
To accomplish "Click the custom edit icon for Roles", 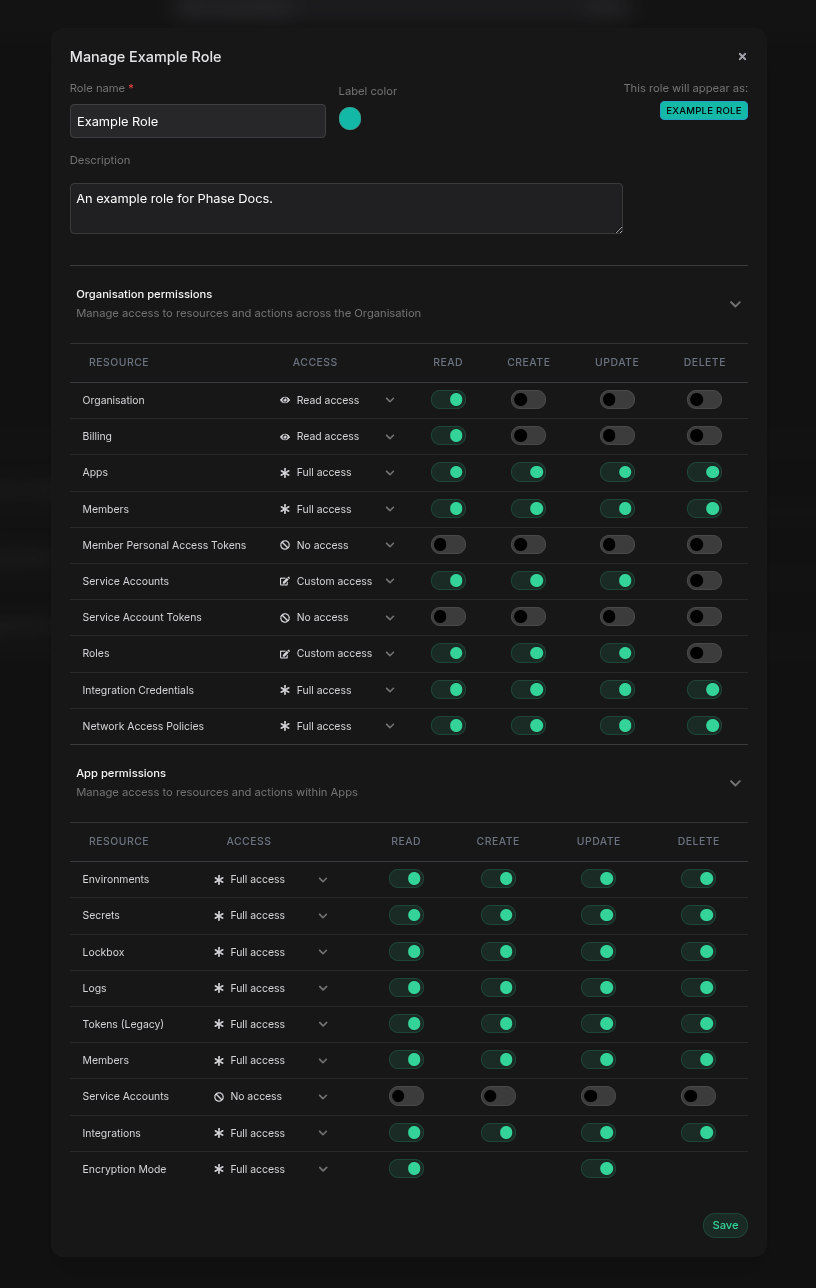I will [x=285, y=654].
